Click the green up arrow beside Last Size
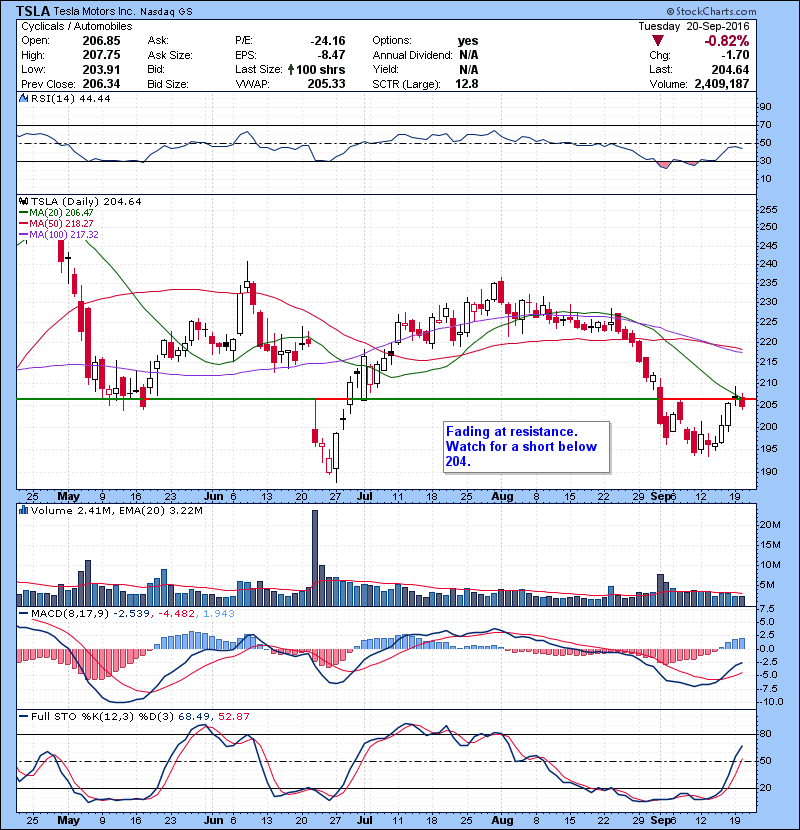Image resolution: width=800 pixels, height=830 pixels. tap(291, 69)
